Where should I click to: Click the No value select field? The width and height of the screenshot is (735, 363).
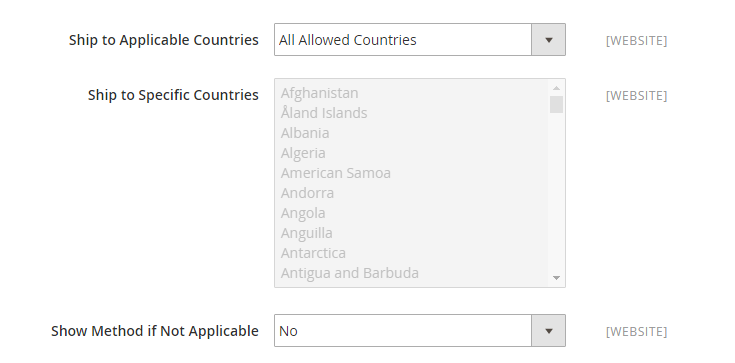coord(420,331)
